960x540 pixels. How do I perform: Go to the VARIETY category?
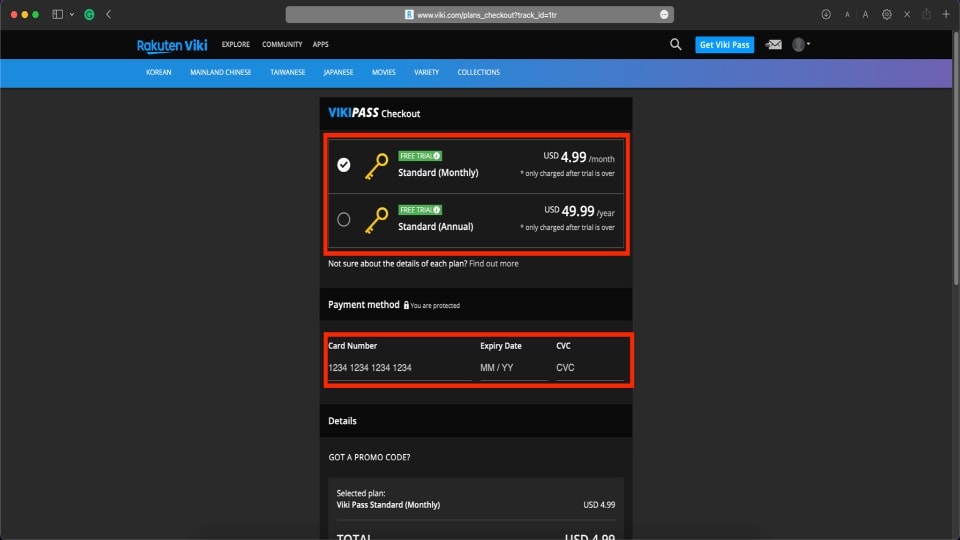[427, 72]
